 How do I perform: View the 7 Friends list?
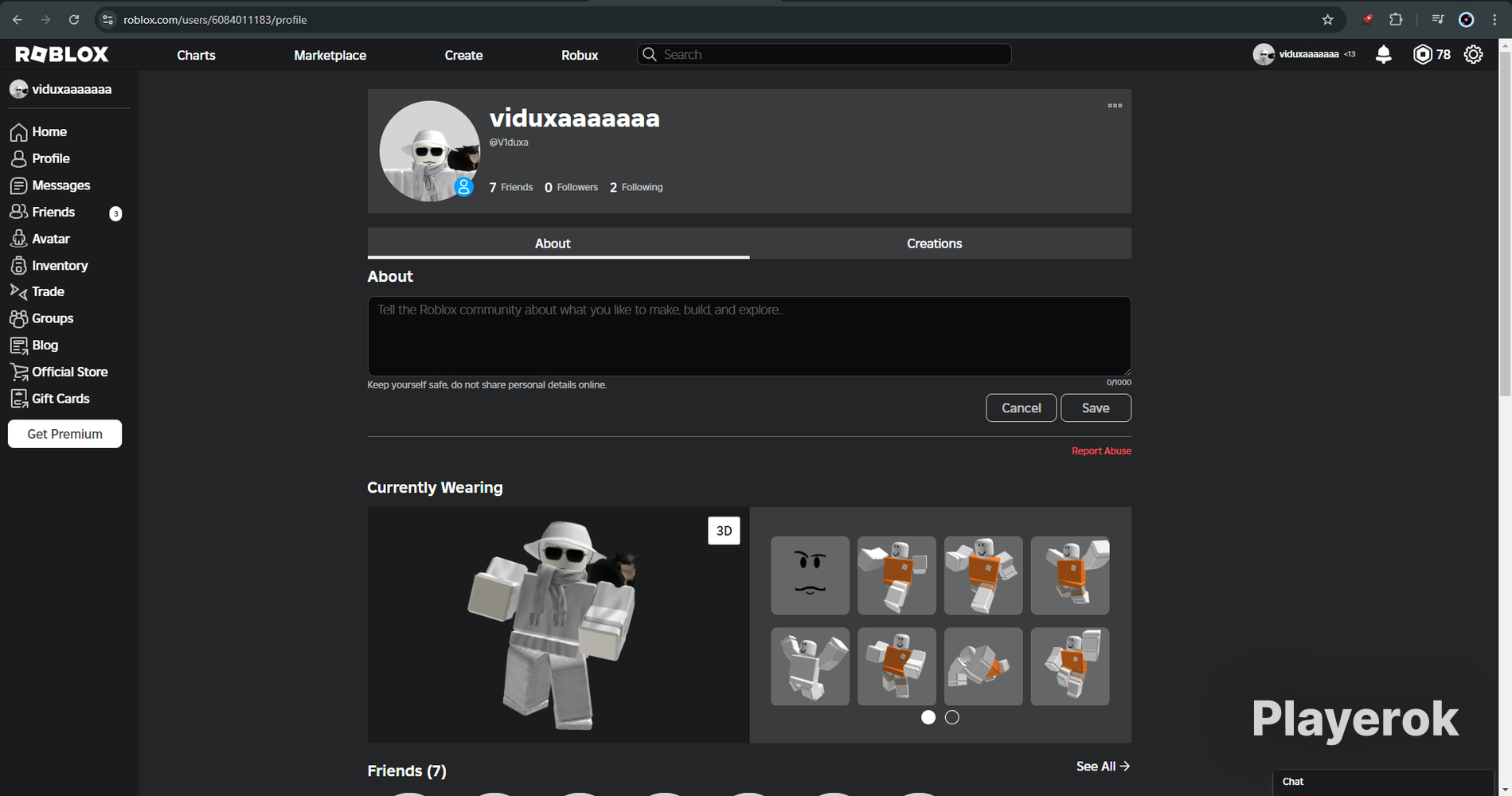(x=511, y=187)
